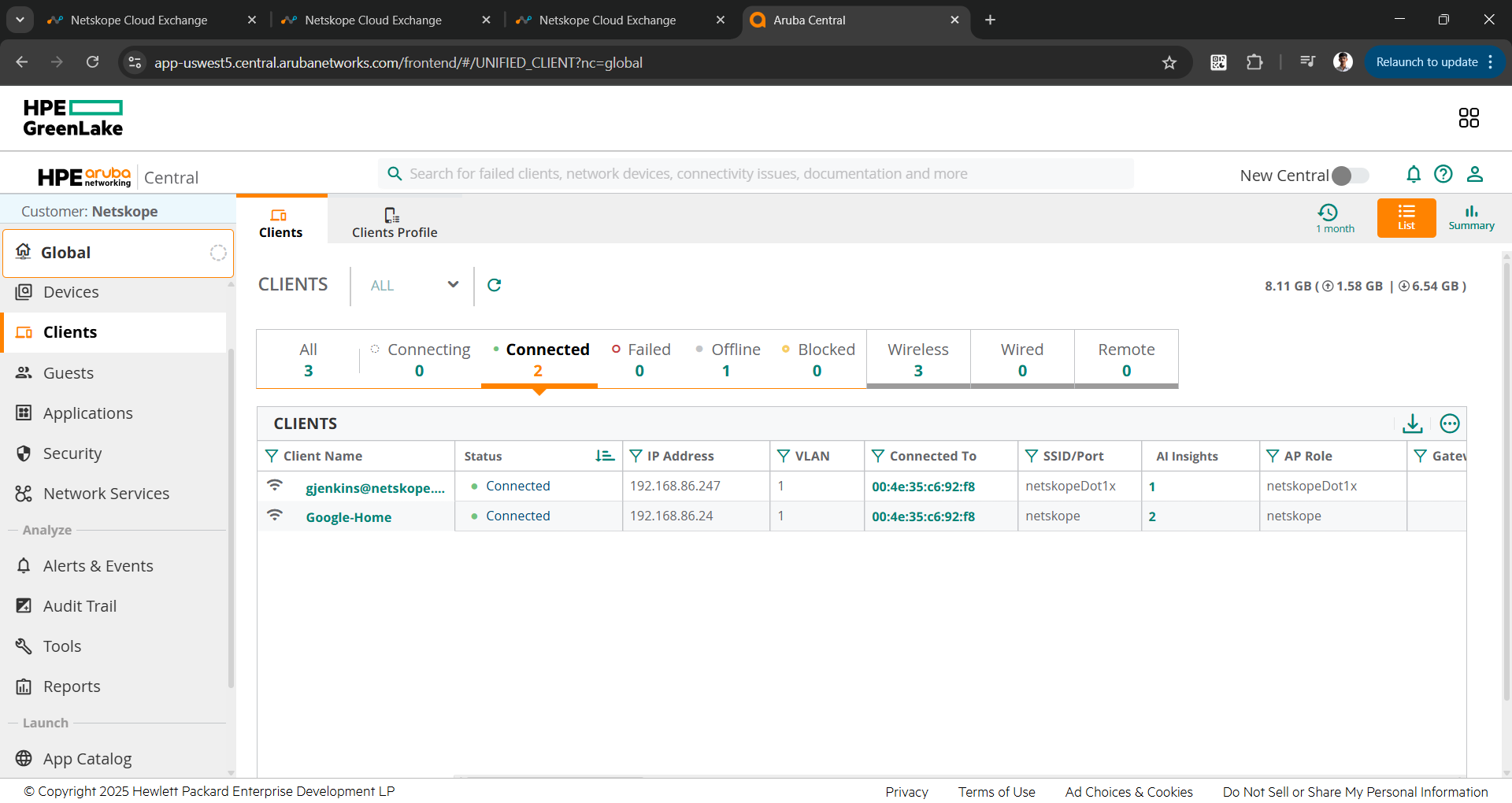Select the first Netskope Cloud Exchange tab
This screenshot has height=803, width=1512.
coord(151,20)
